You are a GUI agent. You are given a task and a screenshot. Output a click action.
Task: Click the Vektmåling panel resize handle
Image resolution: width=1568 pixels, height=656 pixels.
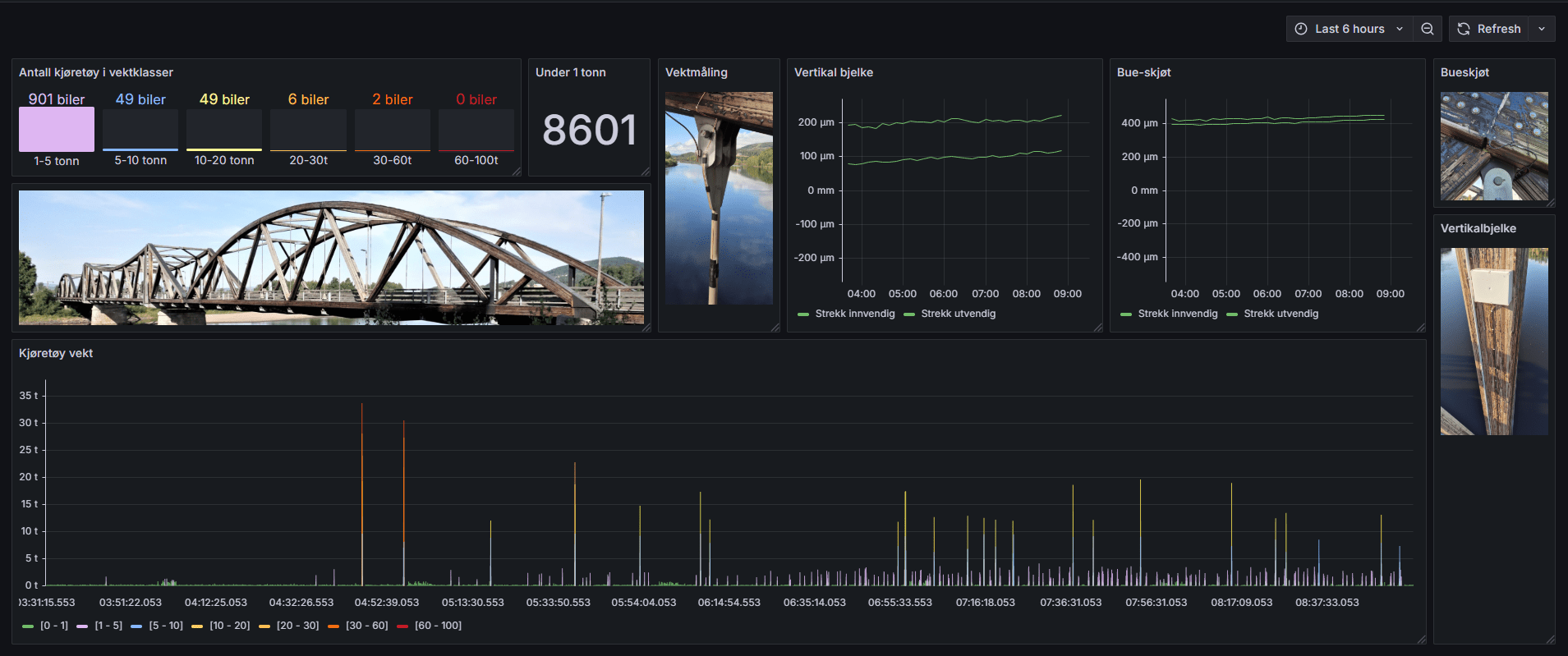(775, 327)
